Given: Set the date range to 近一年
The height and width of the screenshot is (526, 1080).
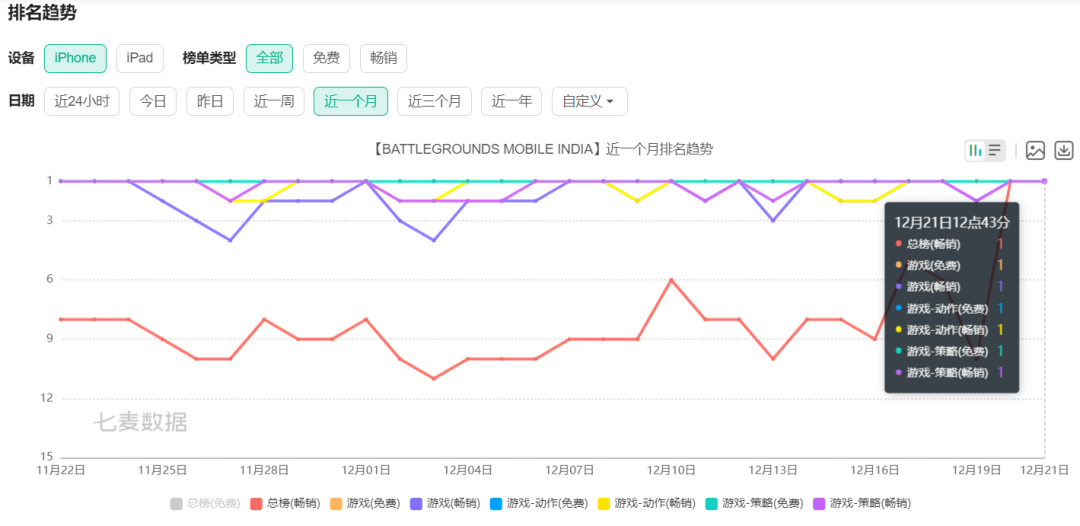Looking at the screenshot, I should click(x=512, y=101).
